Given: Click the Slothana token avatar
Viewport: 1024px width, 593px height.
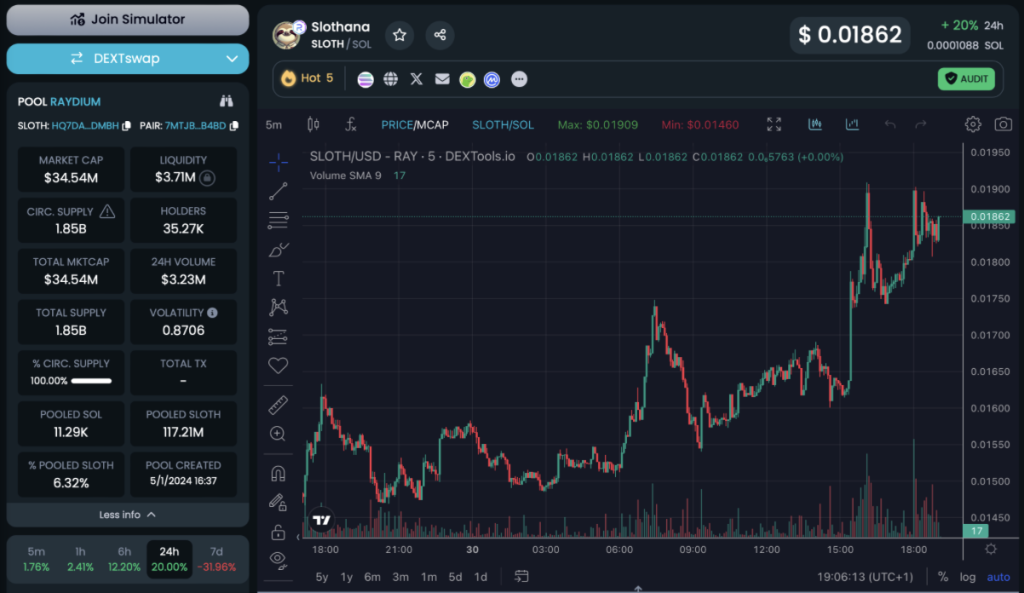Looking at the screenshot, I should pyautogui.click(x=287, y=35).
